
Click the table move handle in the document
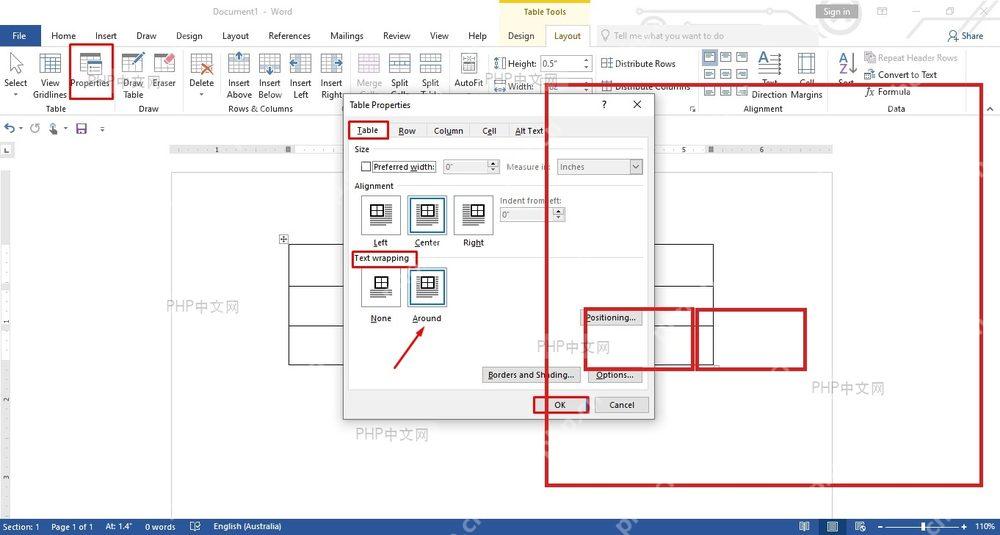[284, 239]
